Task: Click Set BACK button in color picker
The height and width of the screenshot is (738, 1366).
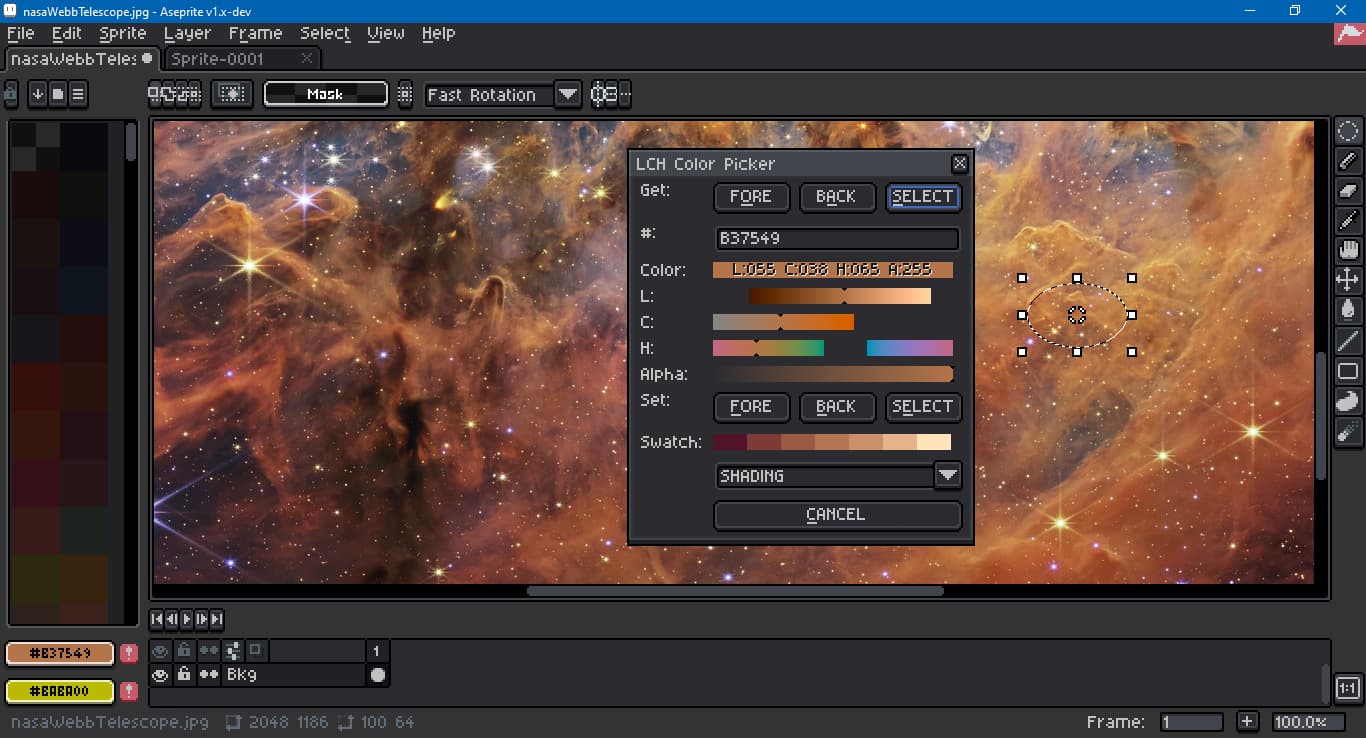Action: pos(836,407)
